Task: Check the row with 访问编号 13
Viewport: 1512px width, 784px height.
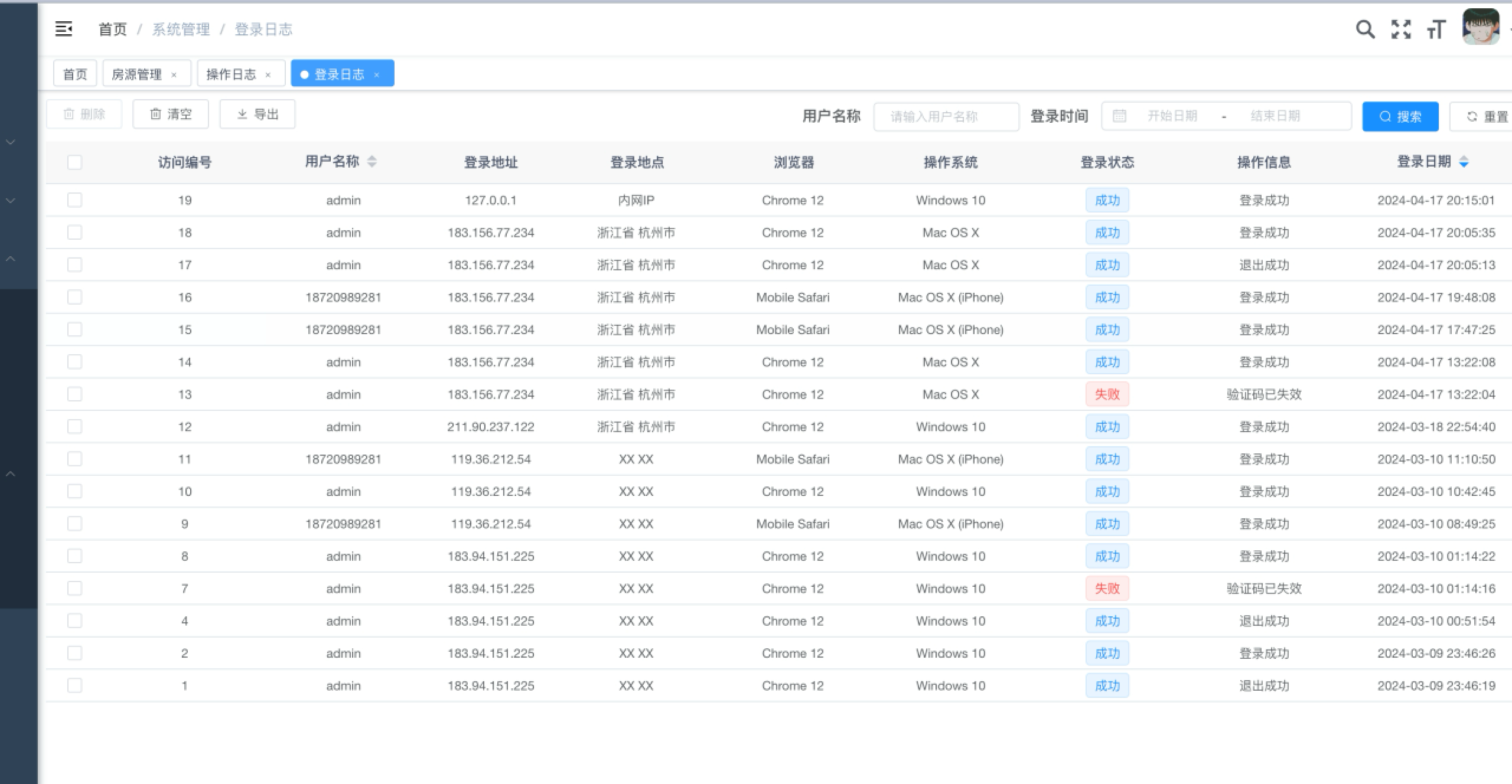Action: (x=74, y=394)
